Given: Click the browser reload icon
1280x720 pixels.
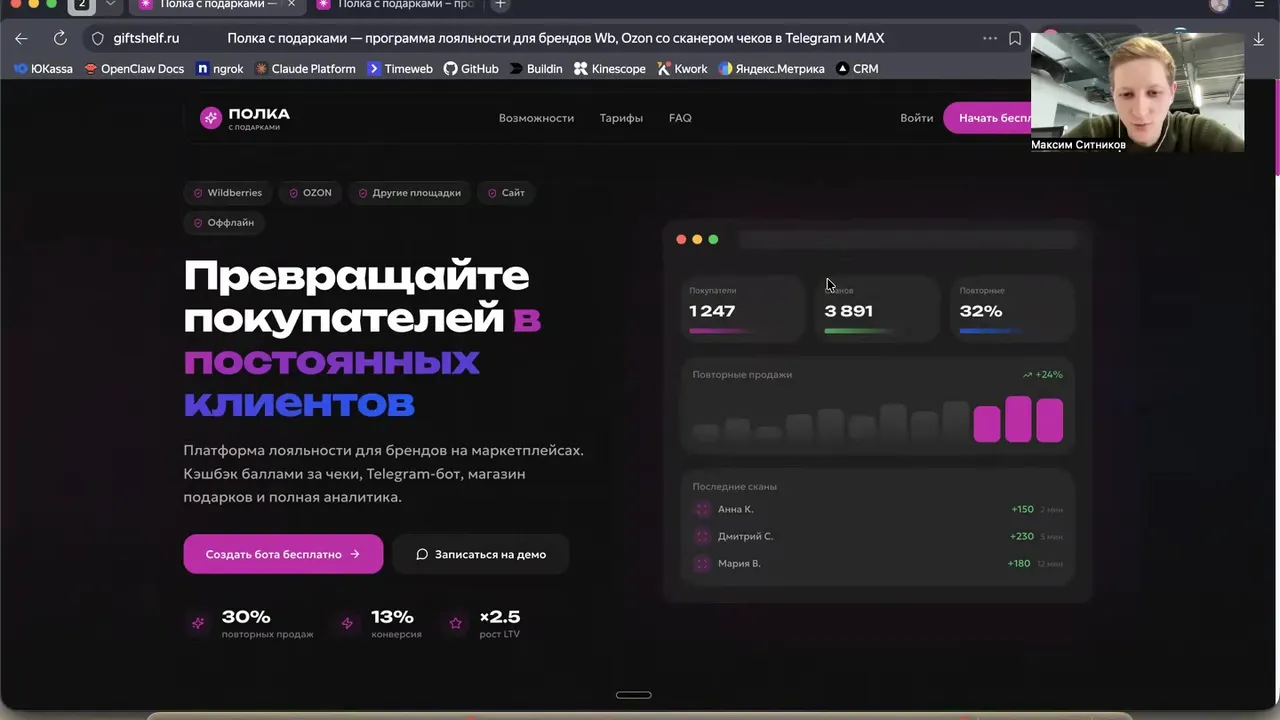Looking at the screenshot, I should tap(60, 38).
